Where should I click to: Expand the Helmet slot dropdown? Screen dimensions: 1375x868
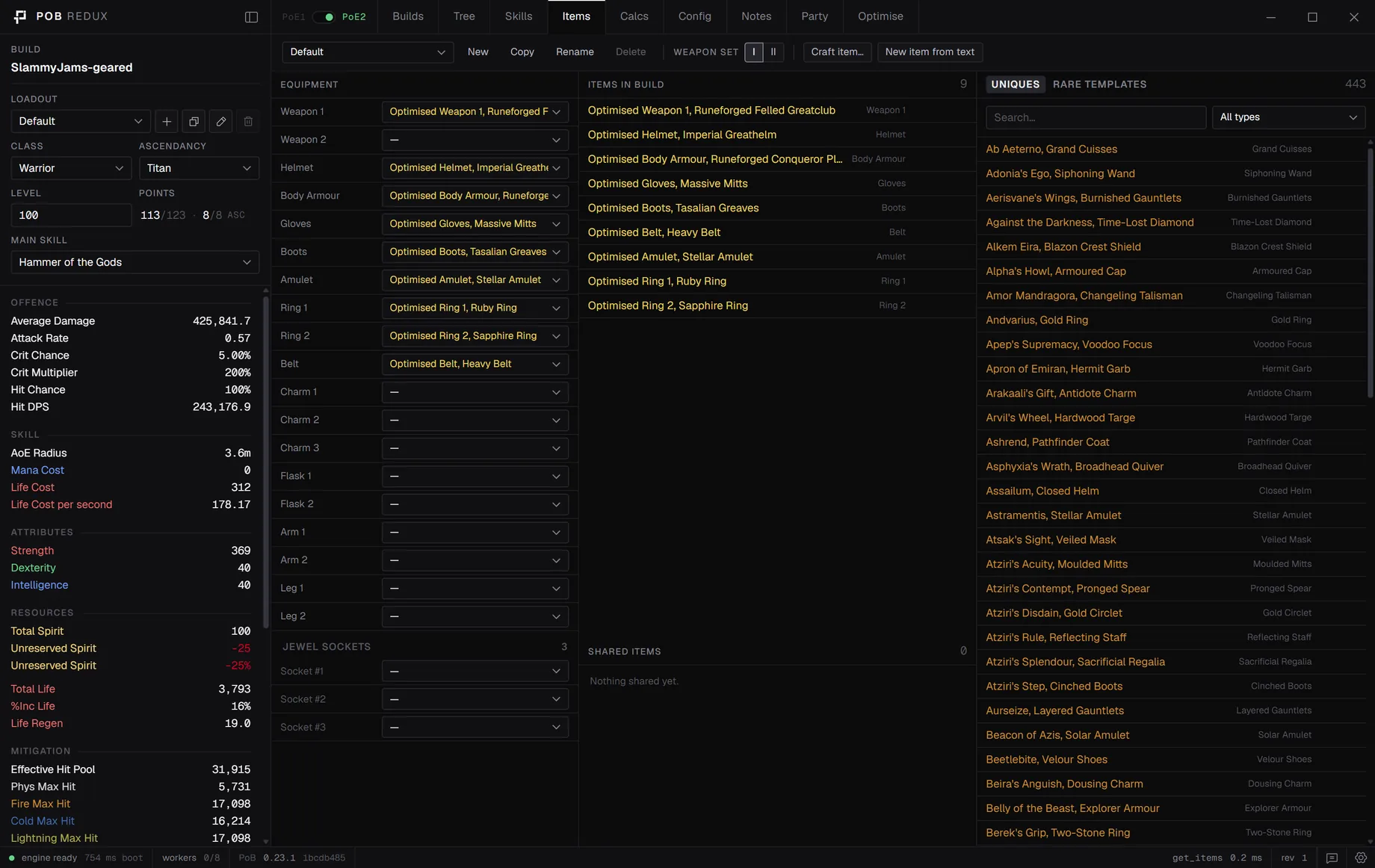(475, 167)
